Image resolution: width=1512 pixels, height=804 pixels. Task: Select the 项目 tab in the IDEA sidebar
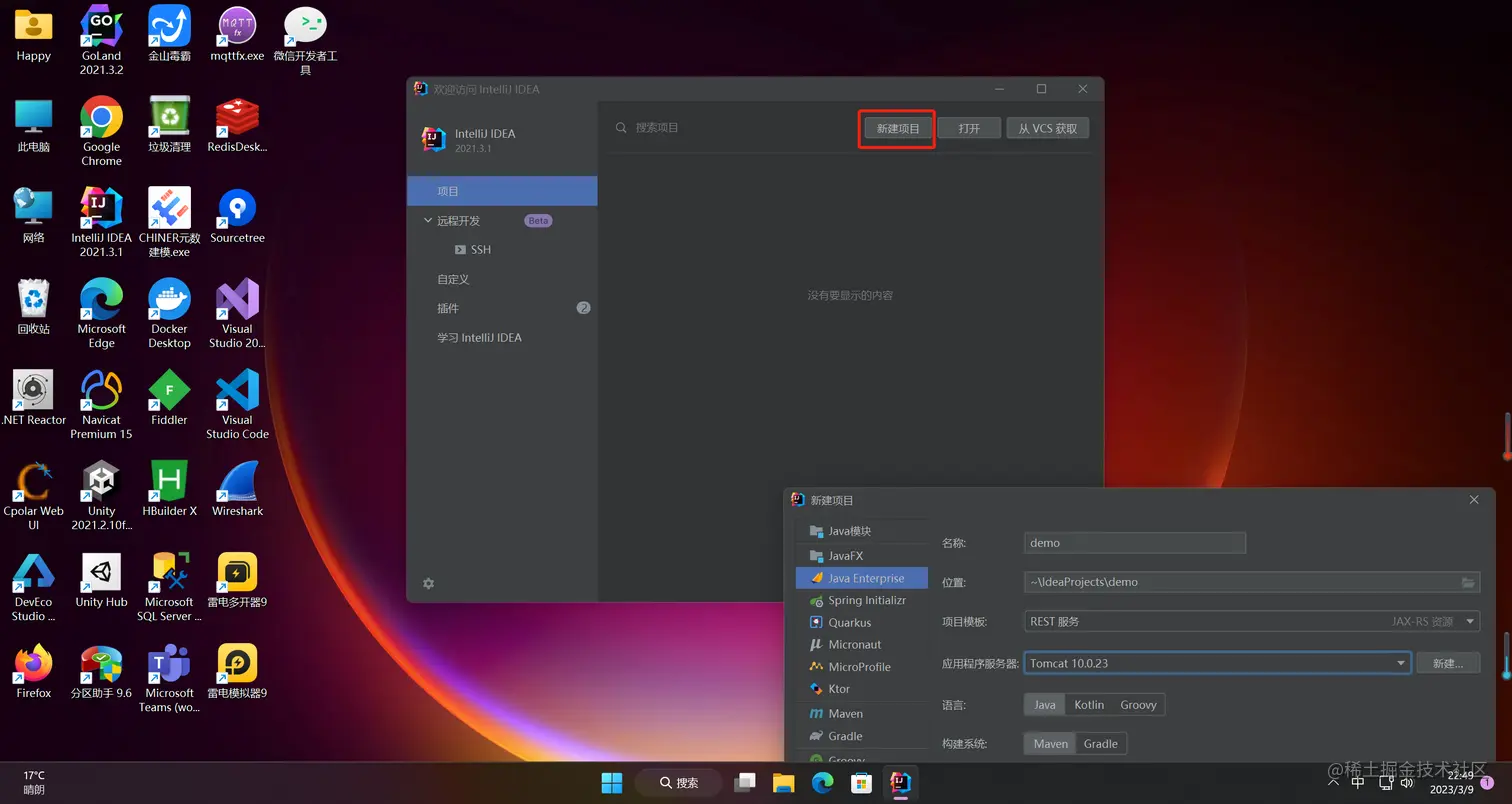pyautogui.click(x=502, y=191)
